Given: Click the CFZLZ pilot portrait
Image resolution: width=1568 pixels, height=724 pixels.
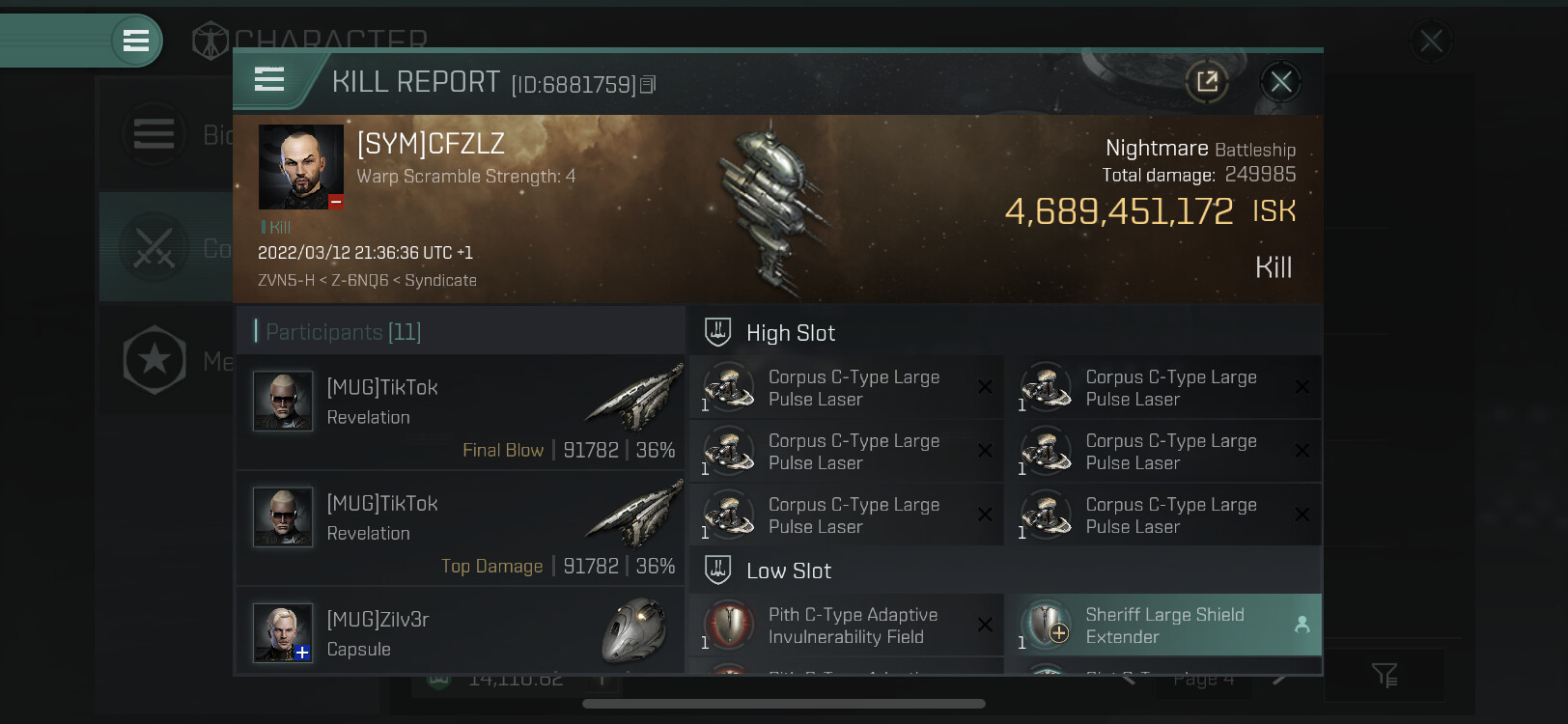Looking at the screenshot, I should (301, 167).
